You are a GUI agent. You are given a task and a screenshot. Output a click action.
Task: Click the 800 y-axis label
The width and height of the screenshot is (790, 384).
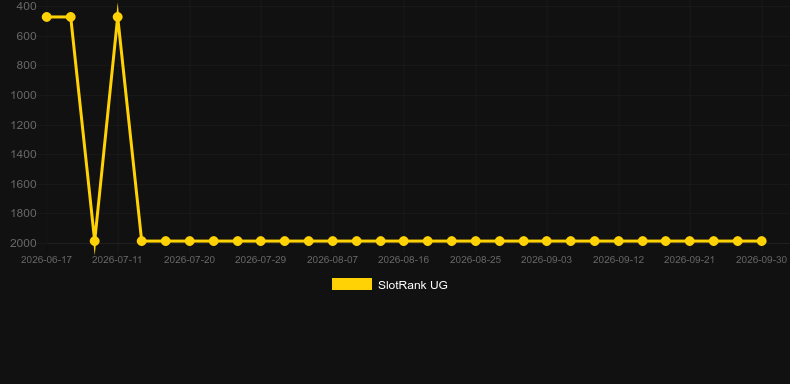click(26, 66)
